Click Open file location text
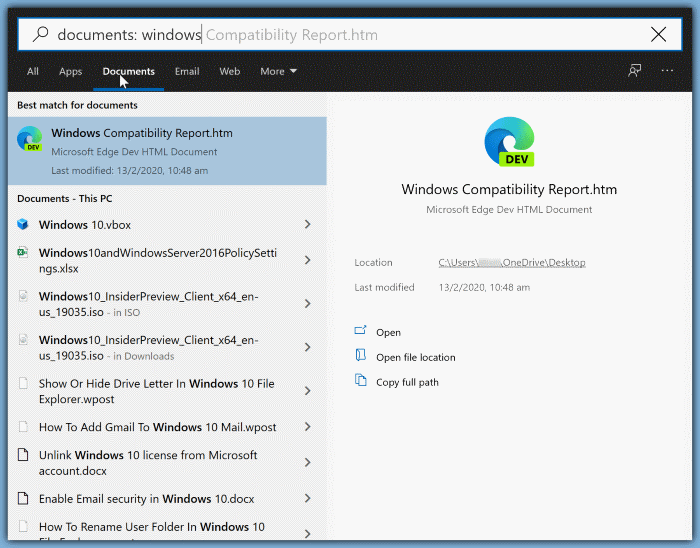The height and width of the screenshot is (548, 700). pos(416,357)
